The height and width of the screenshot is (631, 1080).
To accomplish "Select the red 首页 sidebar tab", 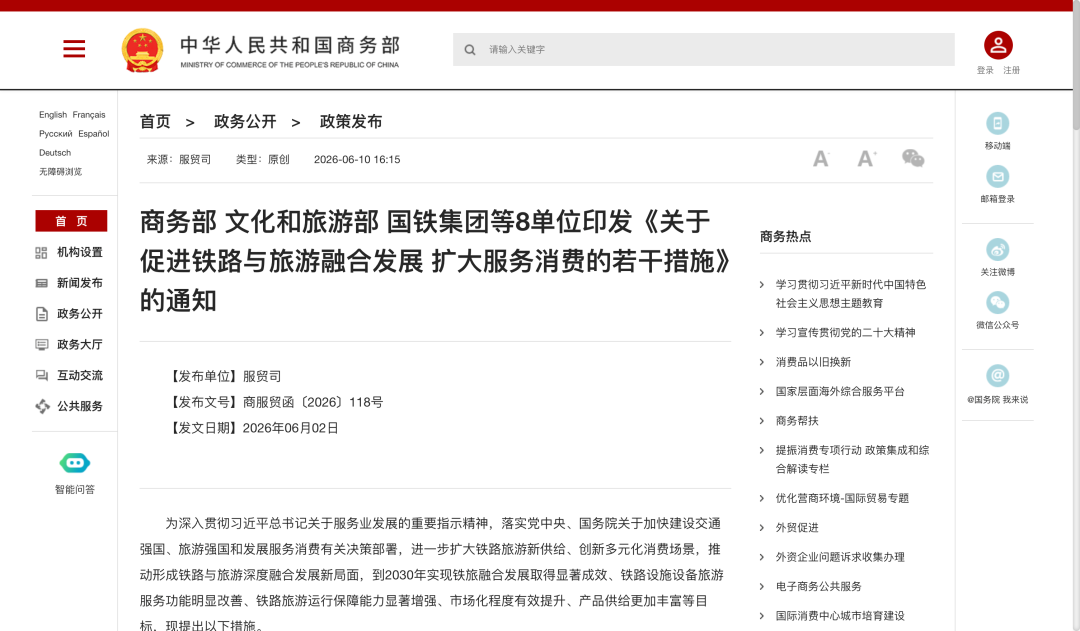I will point(72,221).
